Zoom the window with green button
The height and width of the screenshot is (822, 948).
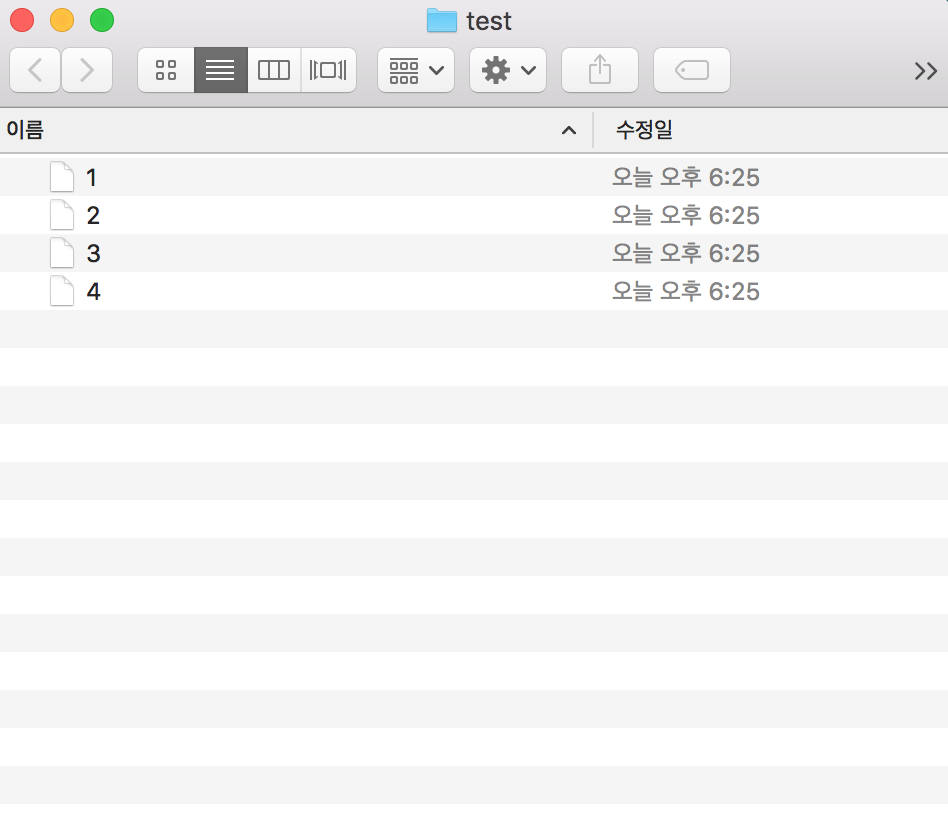102,20
